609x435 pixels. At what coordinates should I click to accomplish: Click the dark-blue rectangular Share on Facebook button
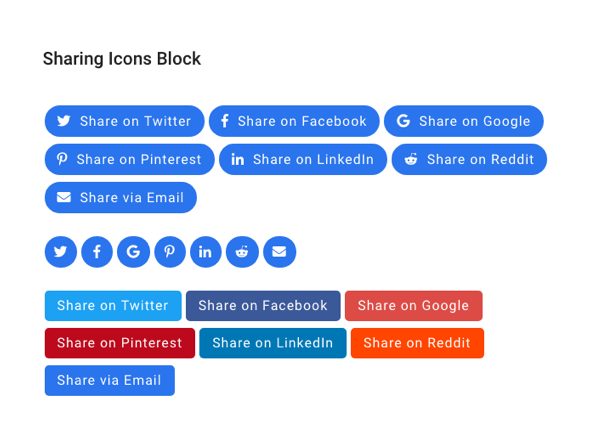263,306
